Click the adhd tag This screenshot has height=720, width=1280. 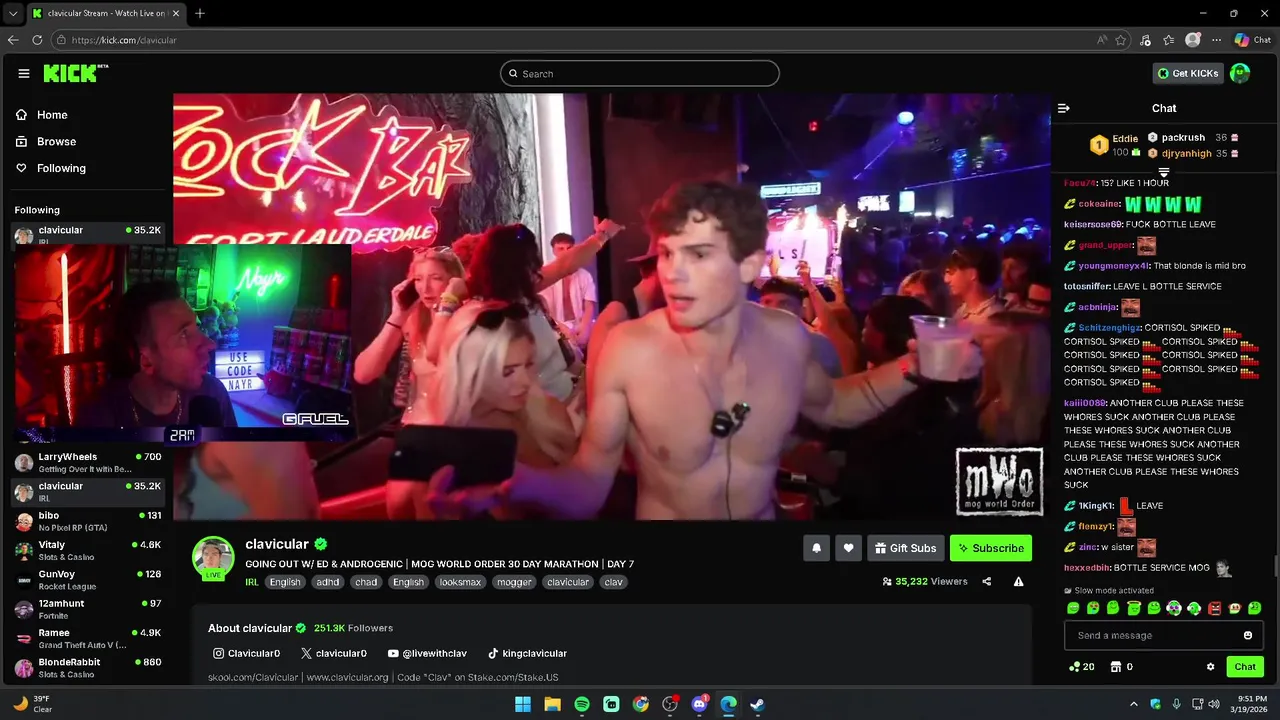327,582
